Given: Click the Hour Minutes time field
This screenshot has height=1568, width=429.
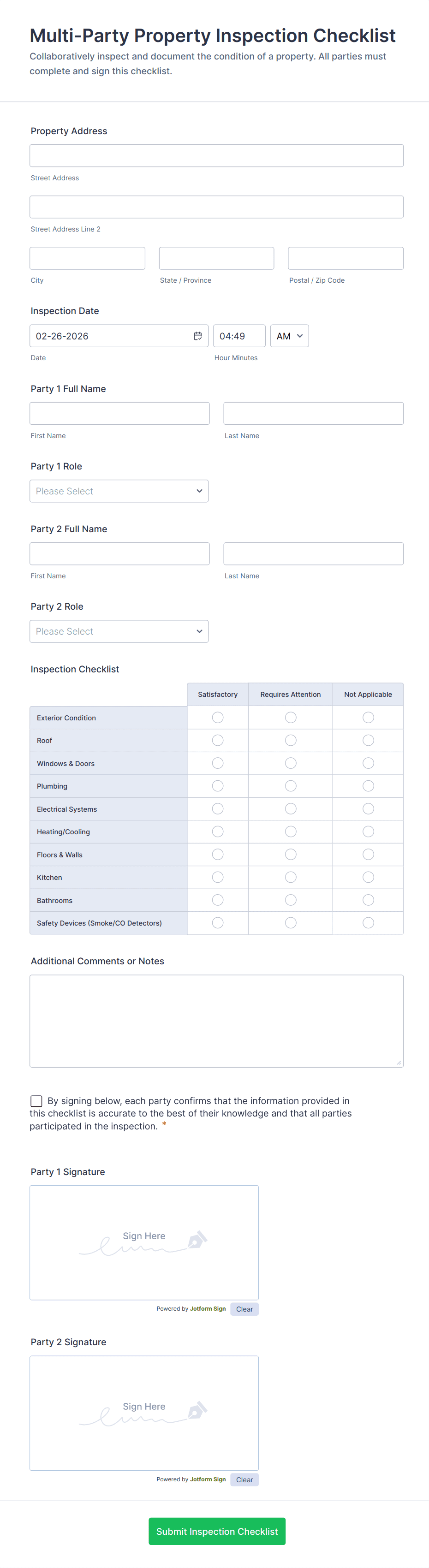Looking at the screenshot, I should 239,336.
